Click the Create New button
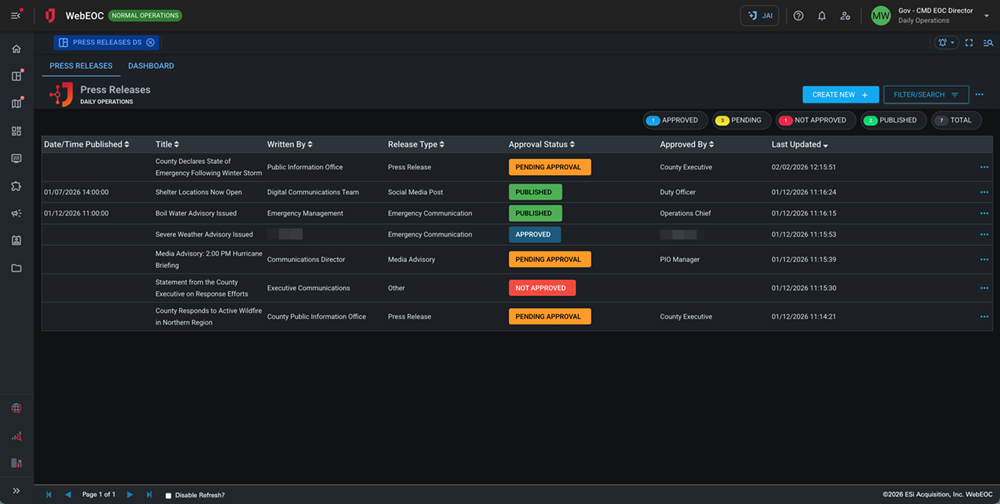 point(840,95)
